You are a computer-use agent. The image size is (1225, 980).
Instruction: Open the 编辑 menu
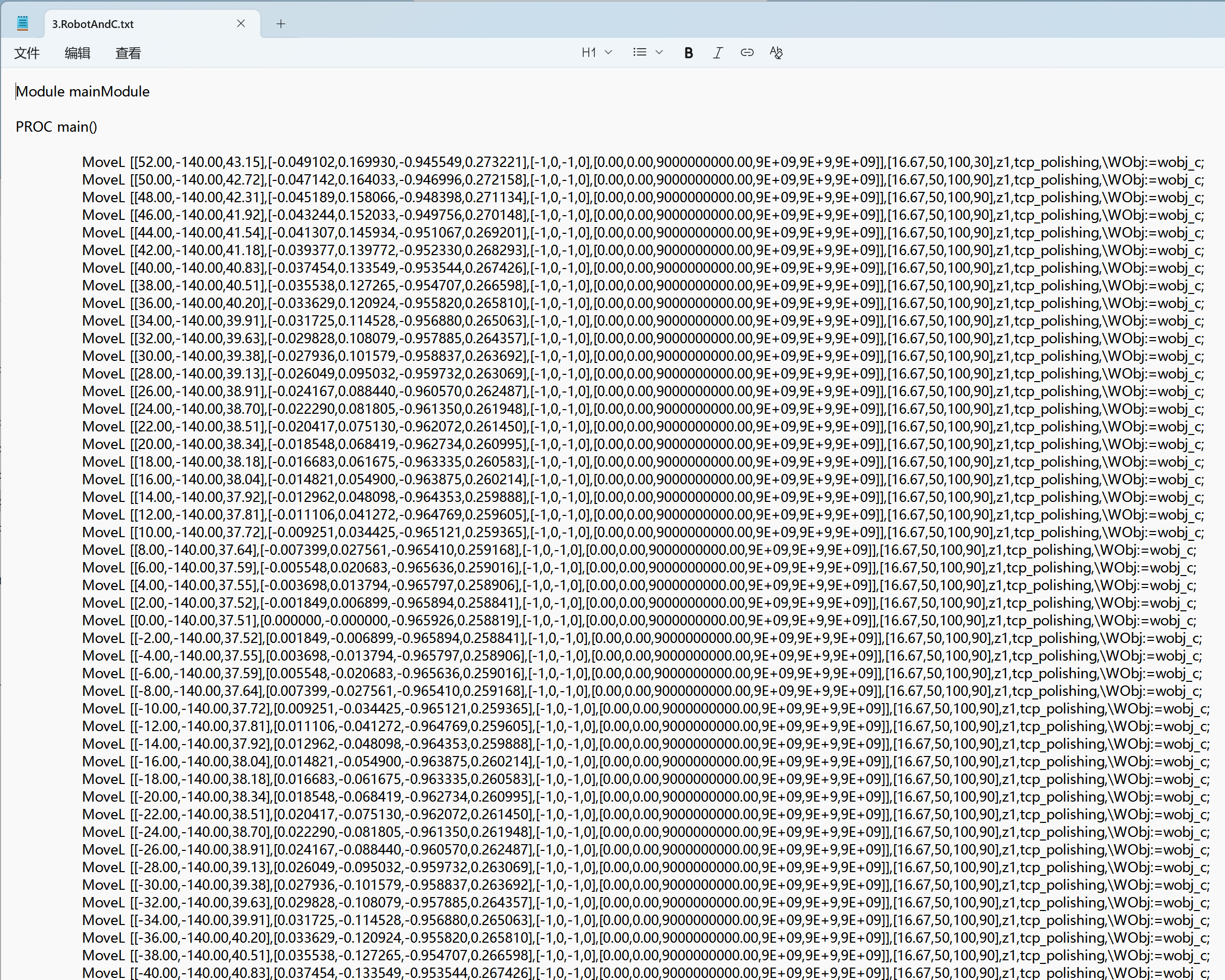coord(77,53)
